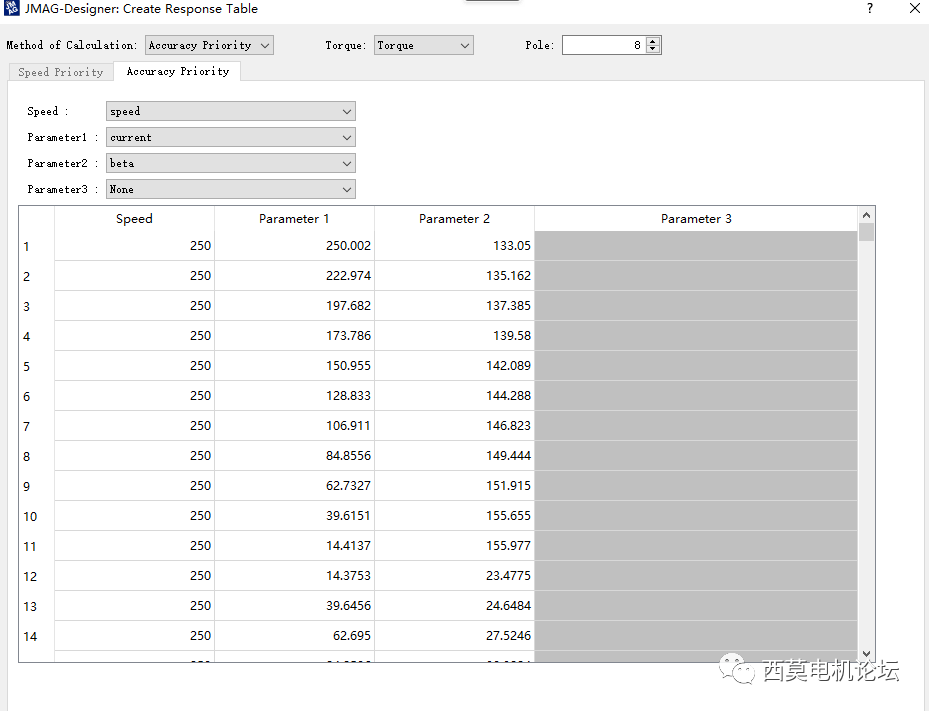
Task: Click cell value 250.002
Action: 294,246
